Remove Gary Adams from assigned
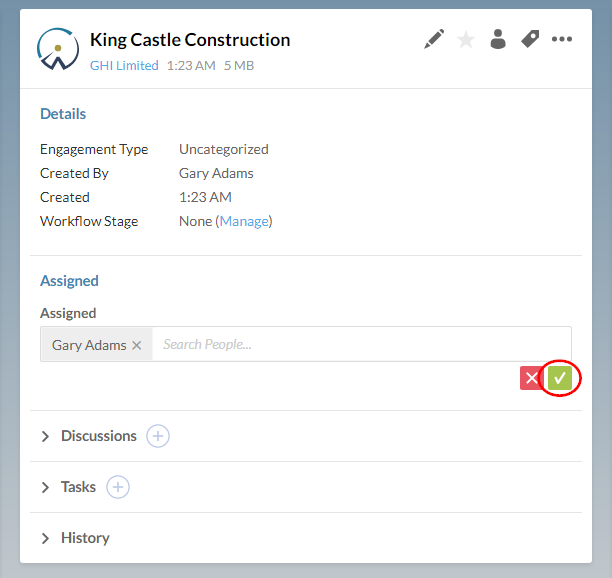Screen dimensions: 612x578 (x=137, y=345)
